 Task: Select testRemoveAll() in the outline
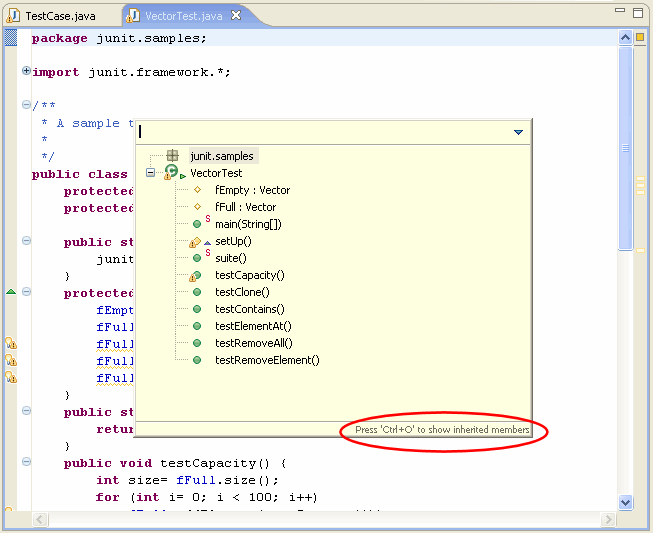pos(254,344)
